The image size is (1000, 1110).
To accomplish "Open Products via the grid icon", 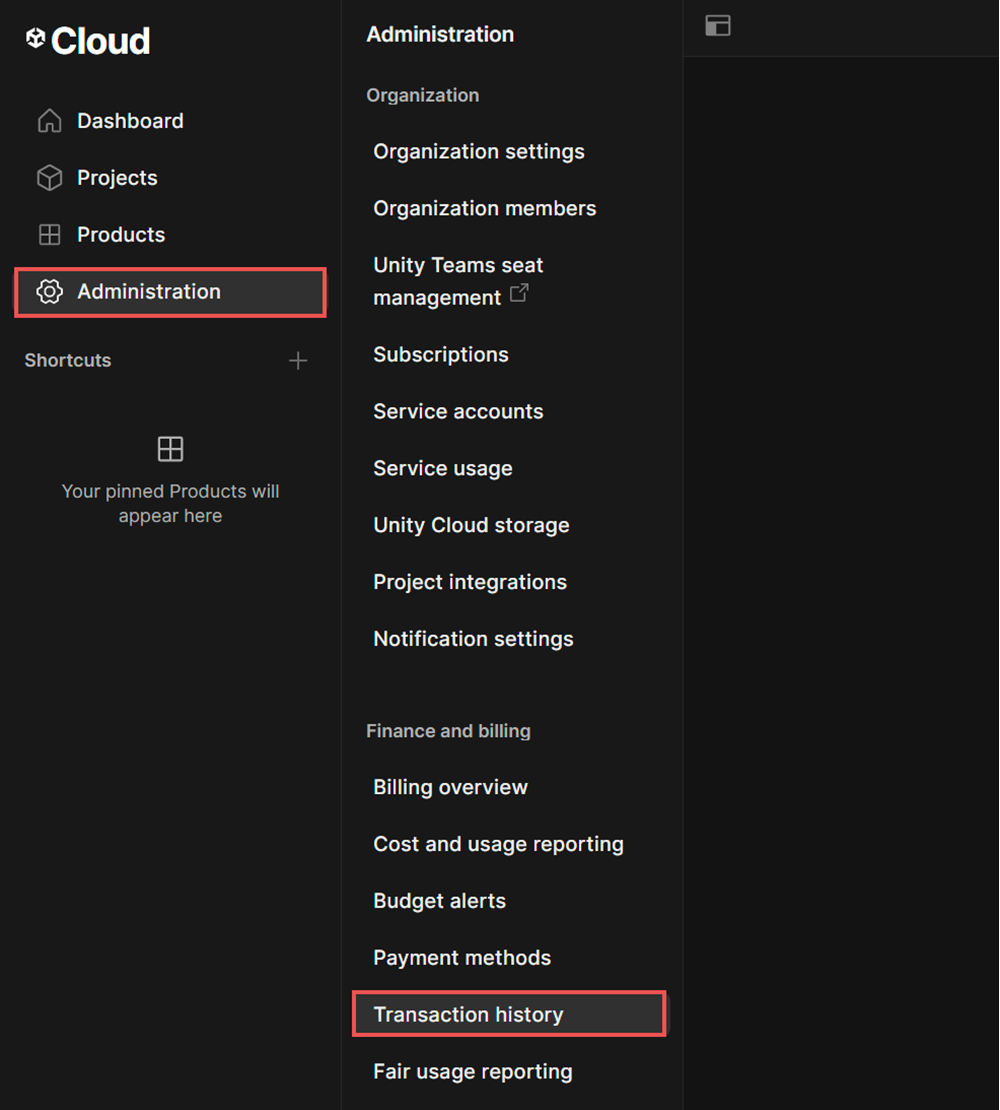I will coord(49,234).
